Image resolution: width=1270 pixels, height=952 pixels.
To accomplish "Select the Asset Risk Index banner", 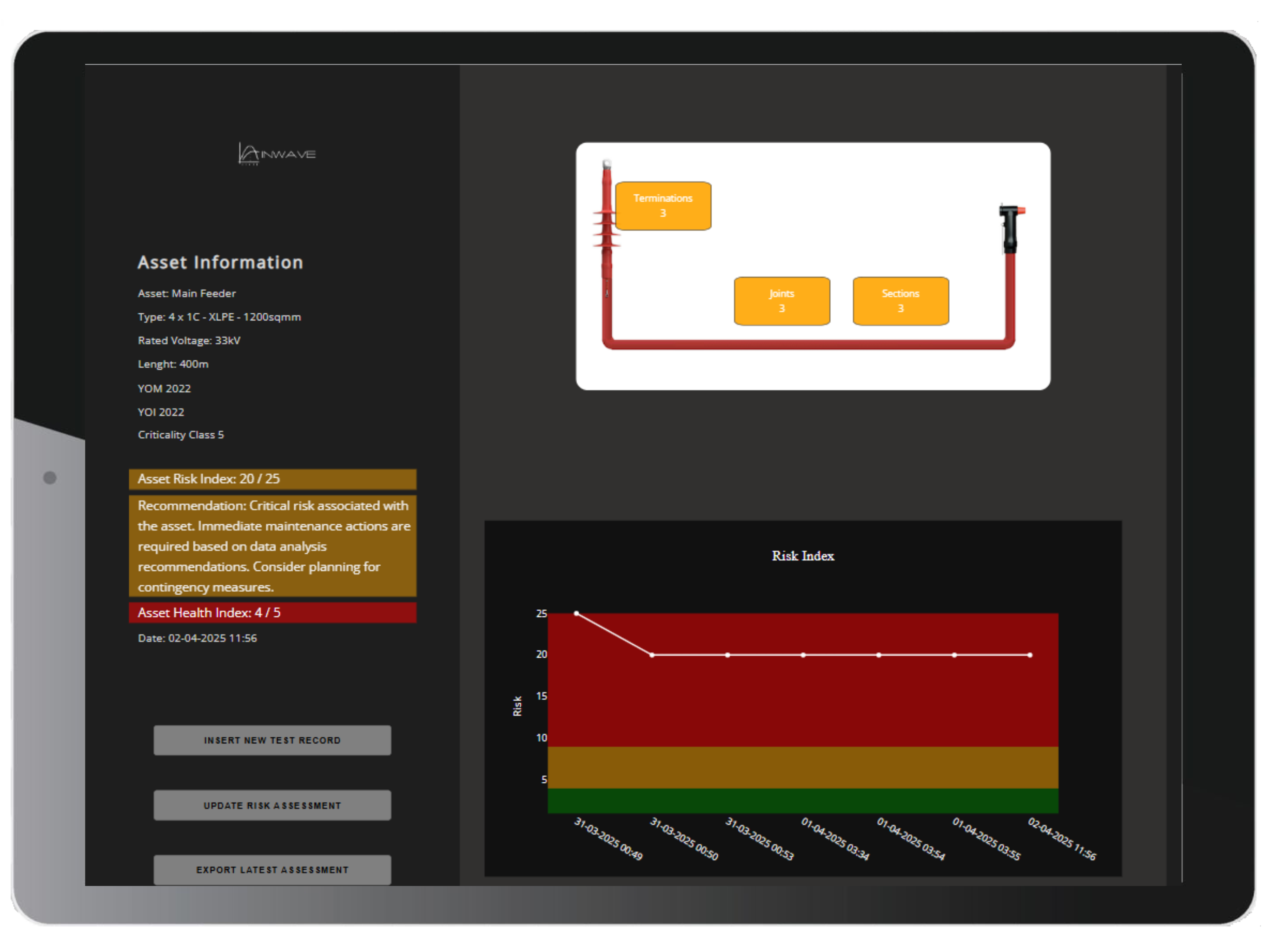I will (x=273, y=479).
